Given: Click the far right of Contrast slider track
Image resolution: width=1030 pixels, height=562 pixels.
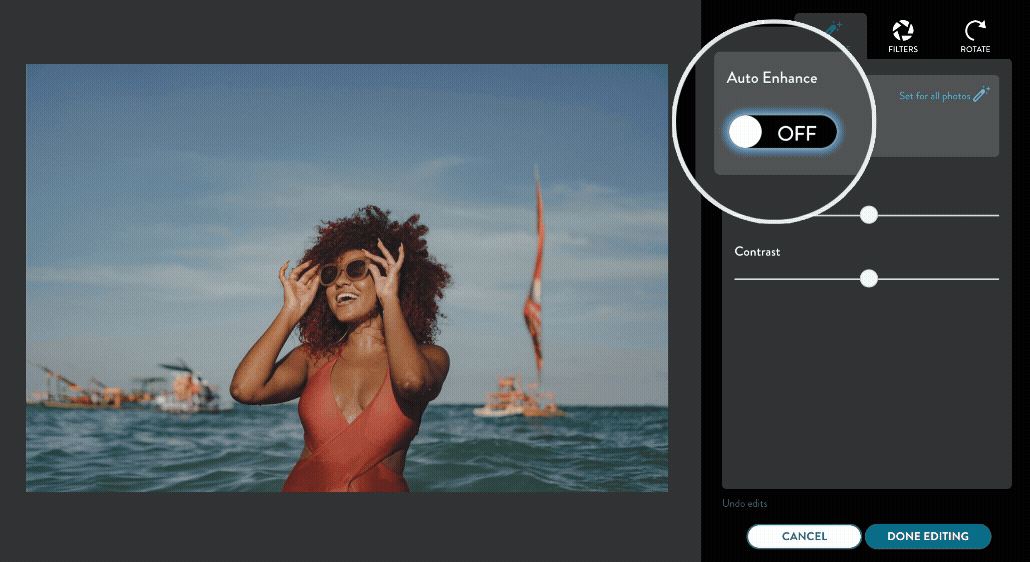Looking at the screenshot, I should point(996,279).
